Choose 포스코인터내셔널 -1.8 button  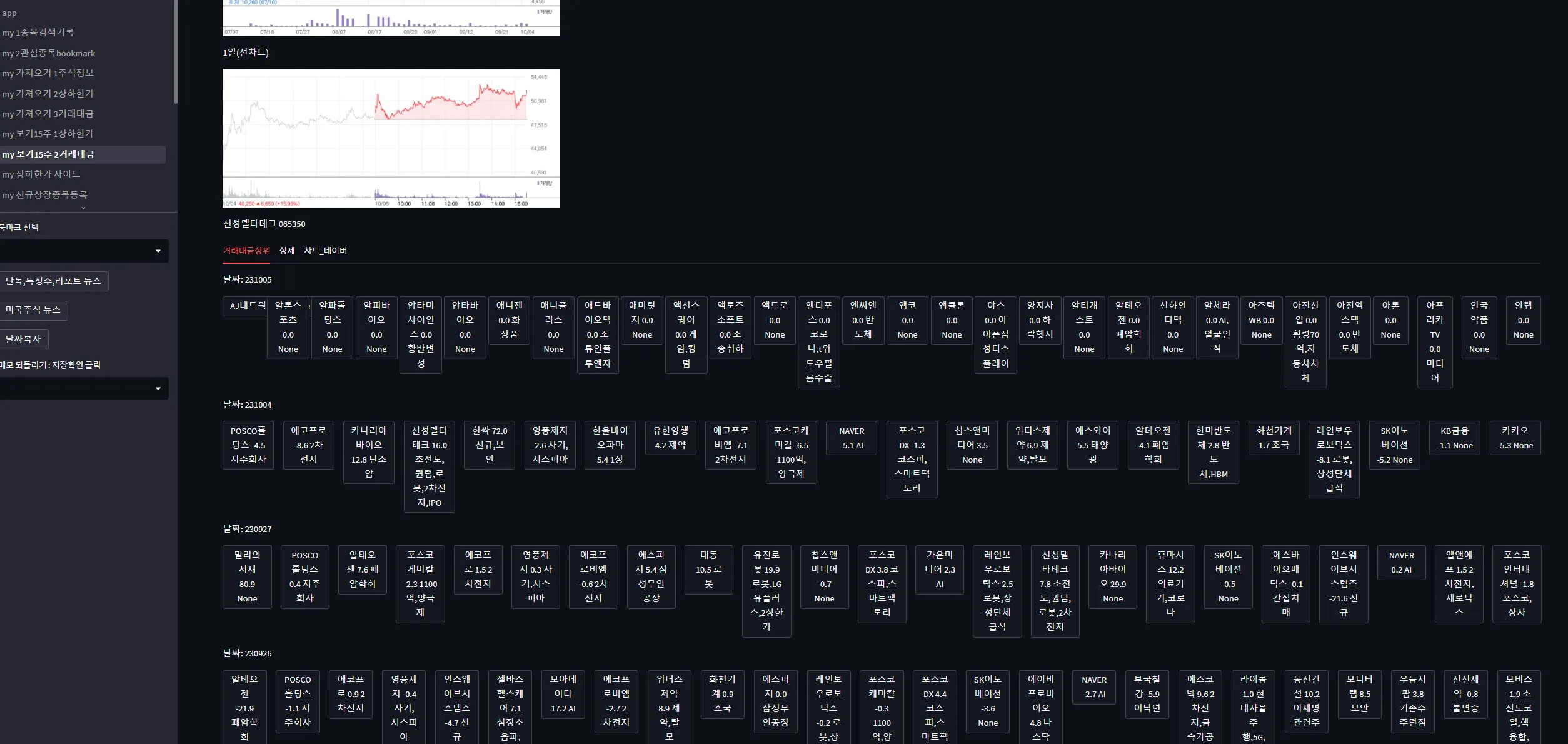point(1517,584)
